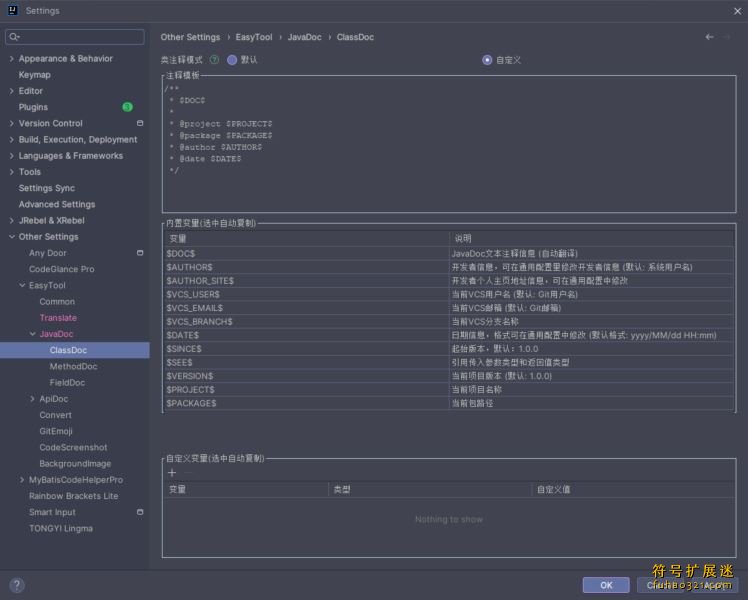
Task: Open Convert settings
Action: 55,415
